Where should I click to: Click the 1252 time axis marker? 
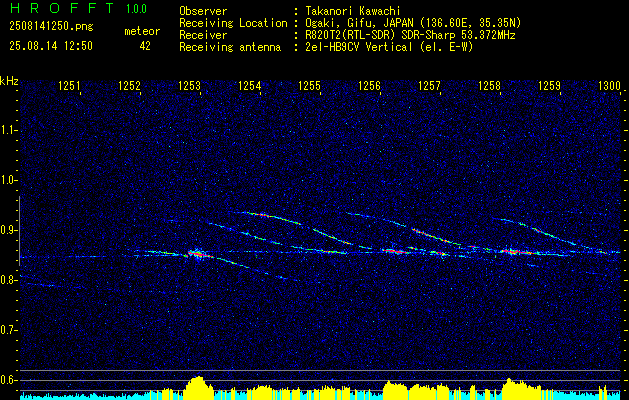129,86
